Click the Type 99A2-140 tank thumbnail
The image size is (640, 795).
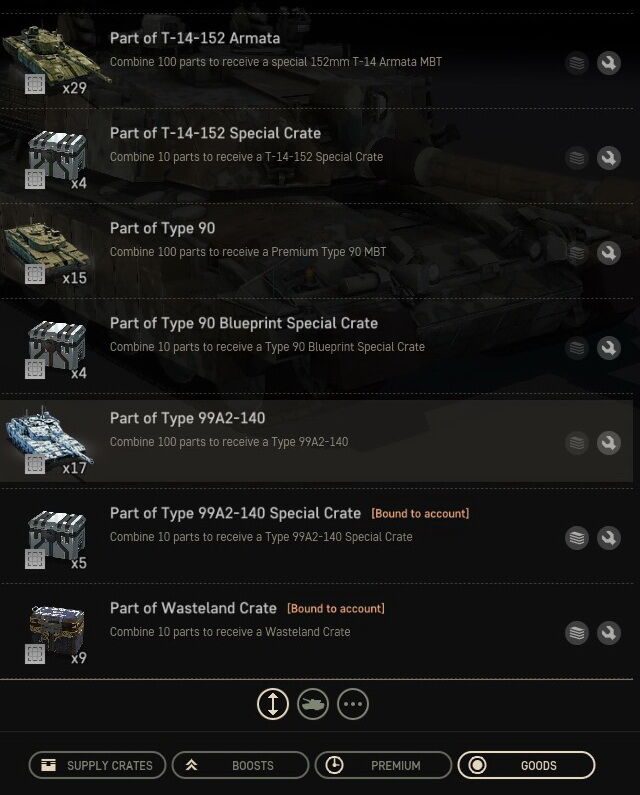coord(49,437)
